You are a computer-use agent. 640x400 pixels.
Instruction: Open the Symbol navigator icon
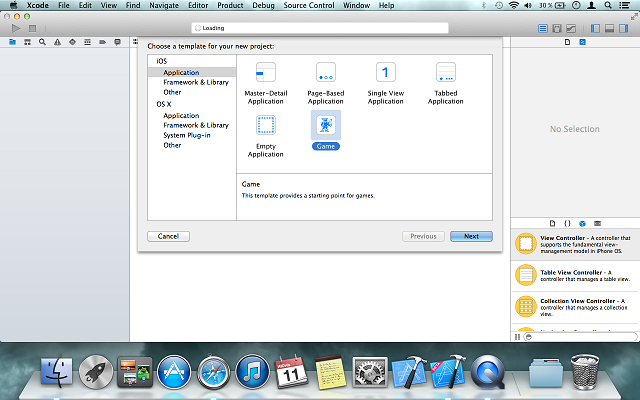pos(27,42)
